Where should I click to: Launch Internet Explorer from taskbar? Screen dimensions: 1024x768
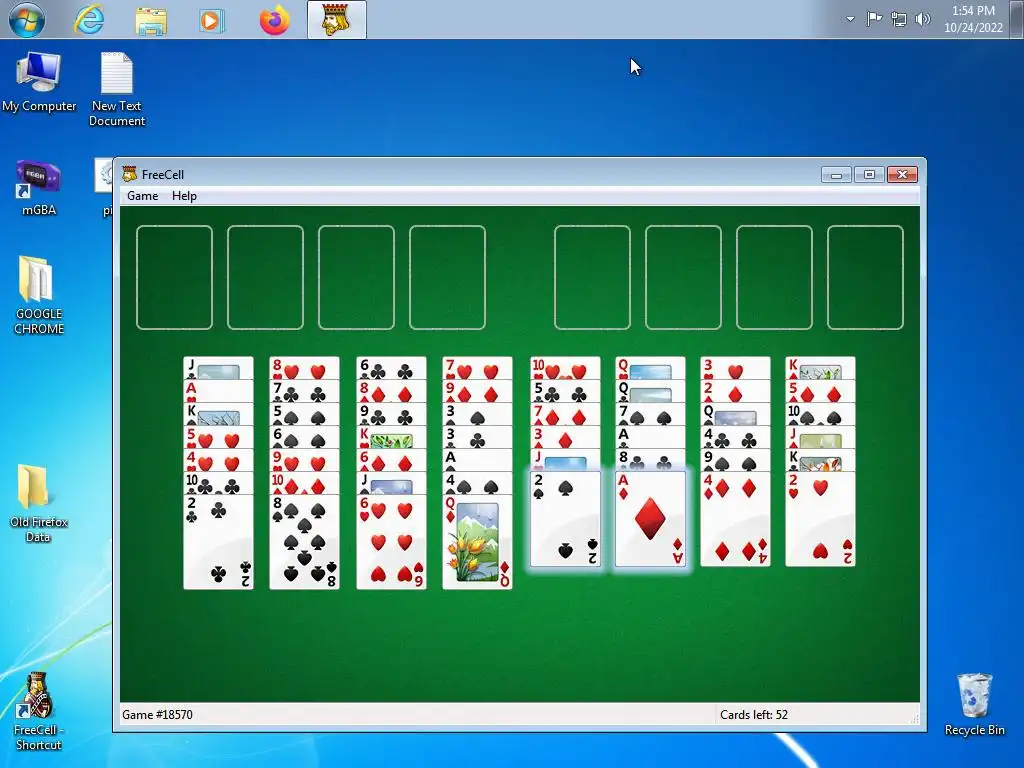coord(89,20)
